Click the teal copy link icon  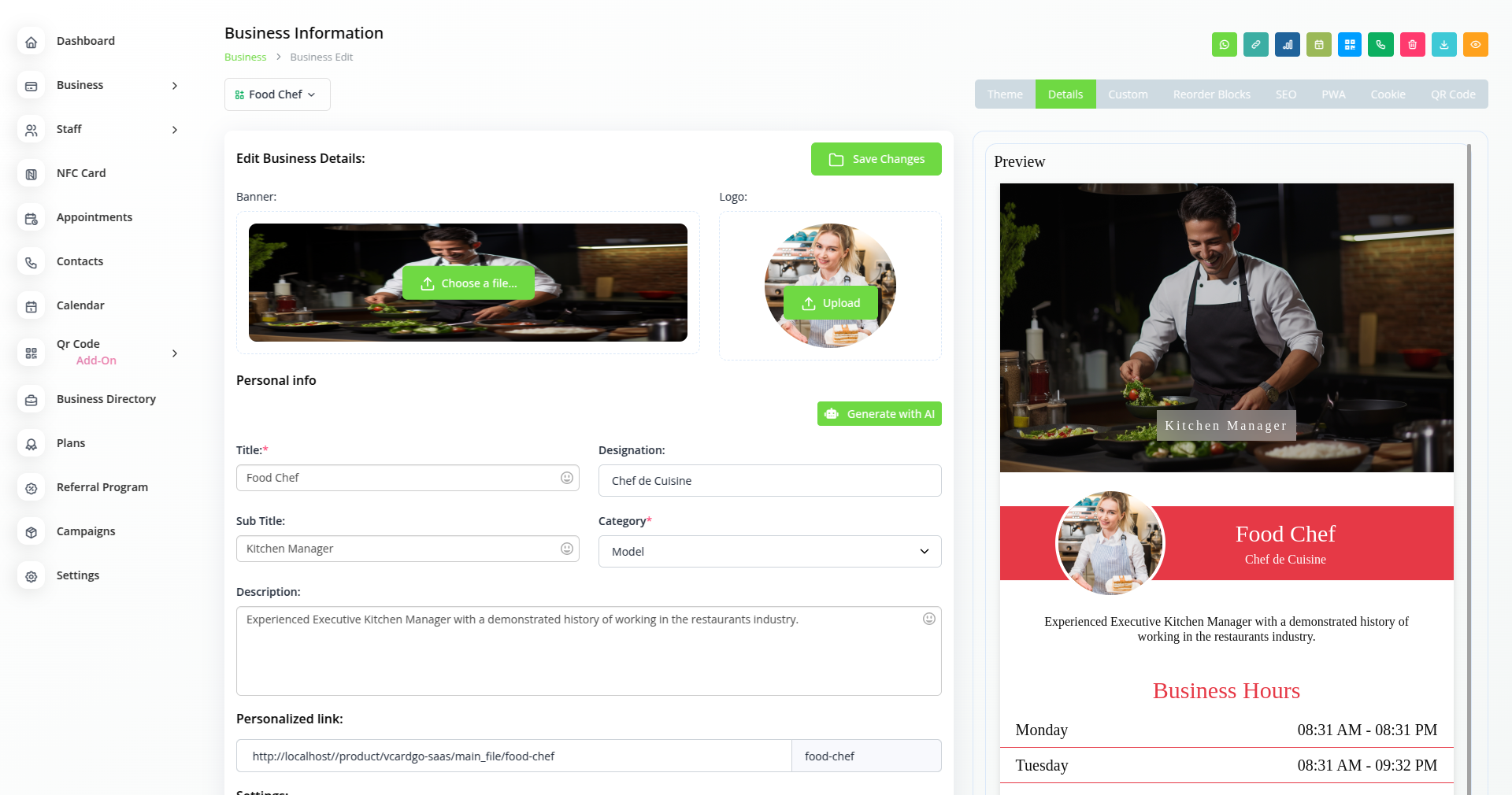click(1255, 45)
